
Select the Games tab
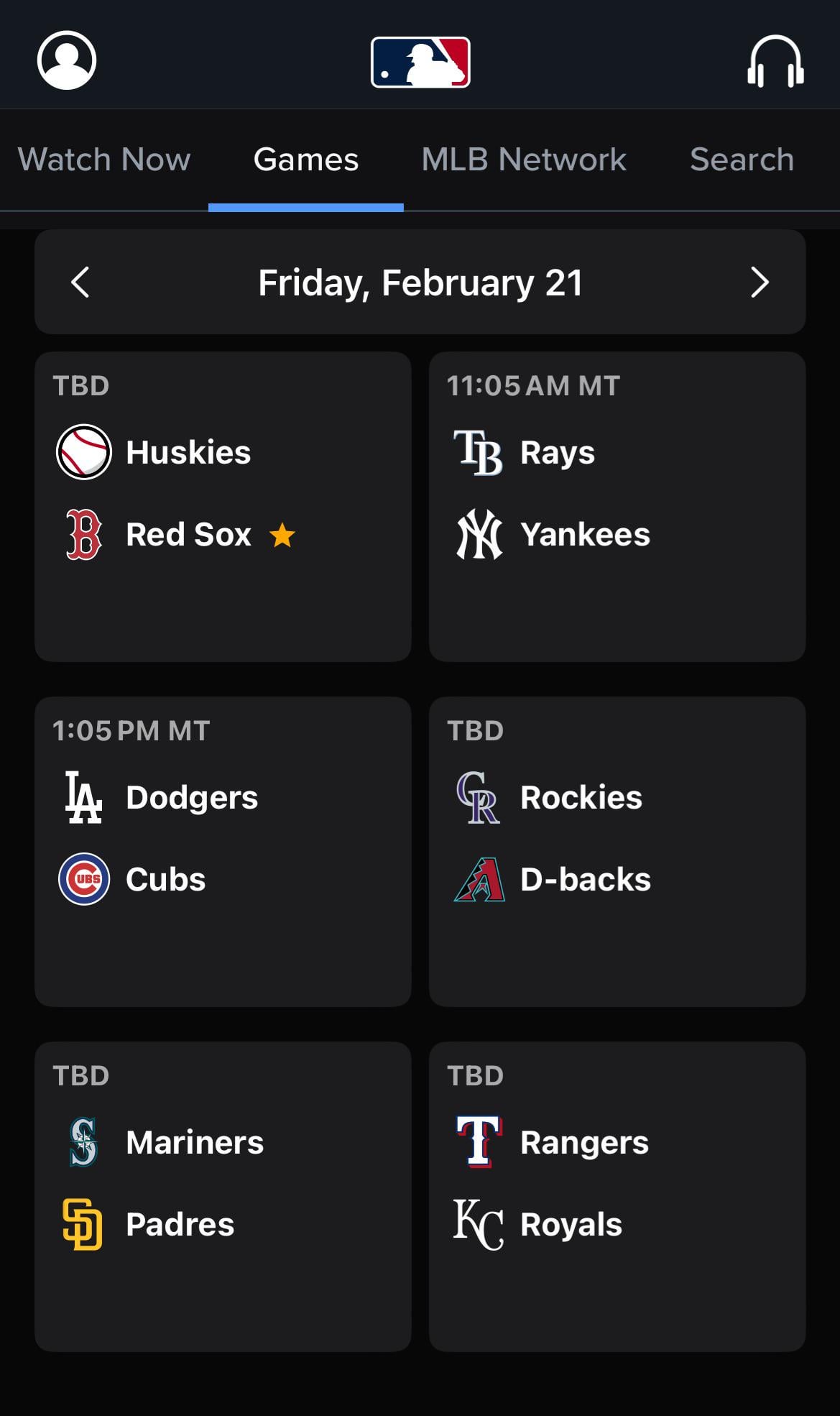pyautogui.click(x=306, y=160)
